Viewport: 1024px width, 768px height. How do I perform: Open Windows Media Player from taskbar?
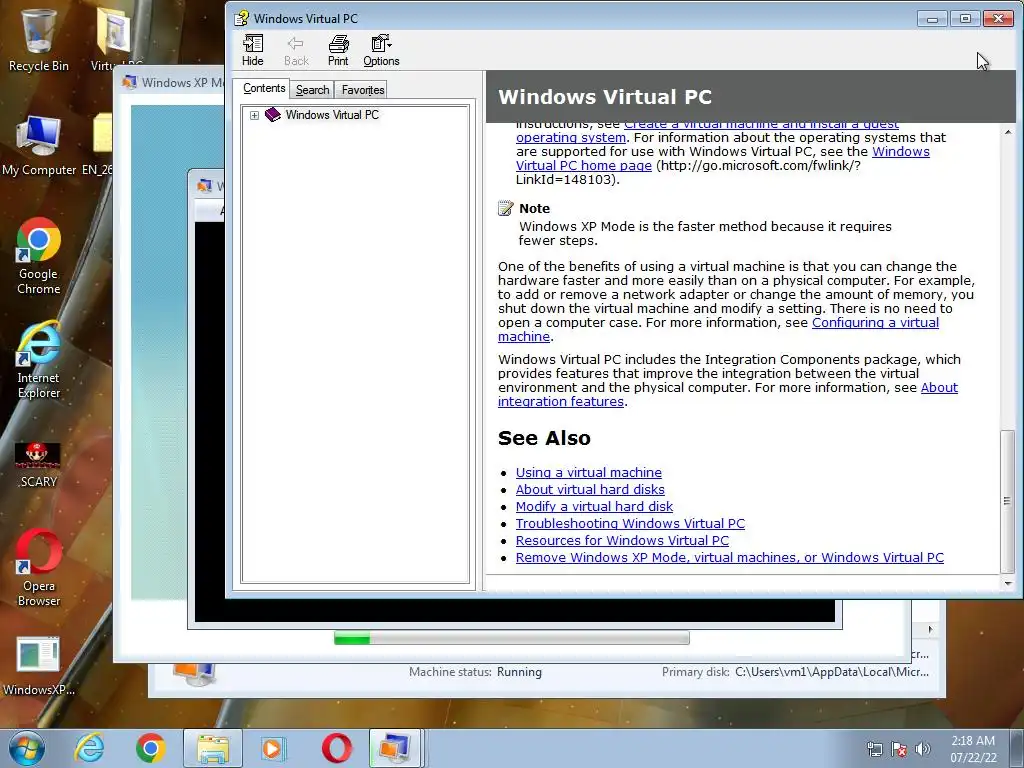tap(273, 748)
